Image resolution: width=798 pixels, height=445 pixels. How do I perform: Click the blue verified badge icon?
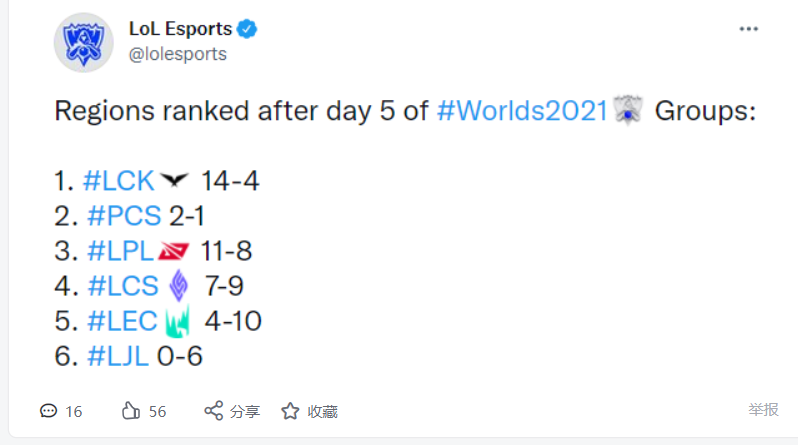point(247,29)
